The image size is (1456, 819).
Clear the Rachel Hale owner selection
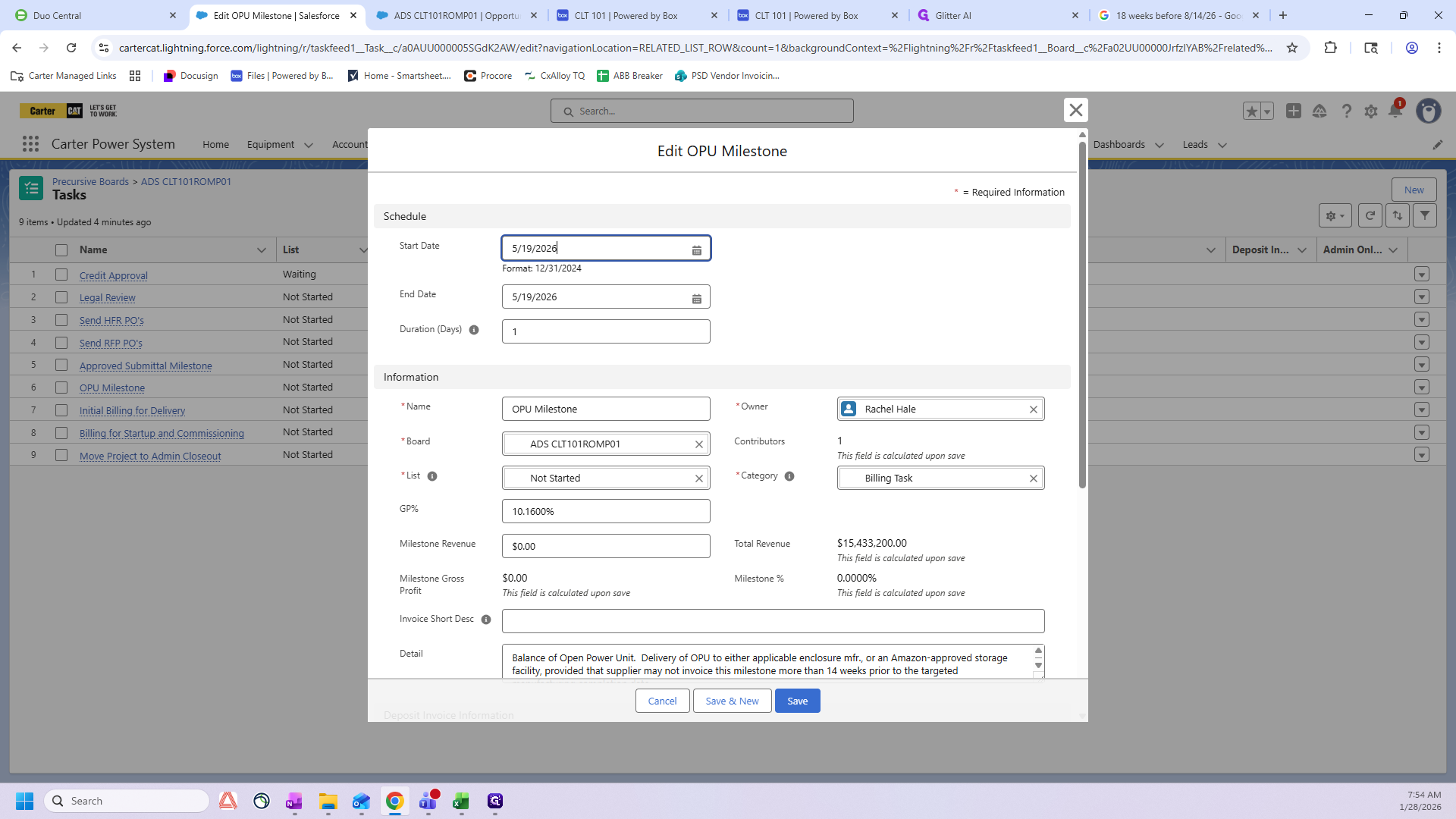(1033, 409)
